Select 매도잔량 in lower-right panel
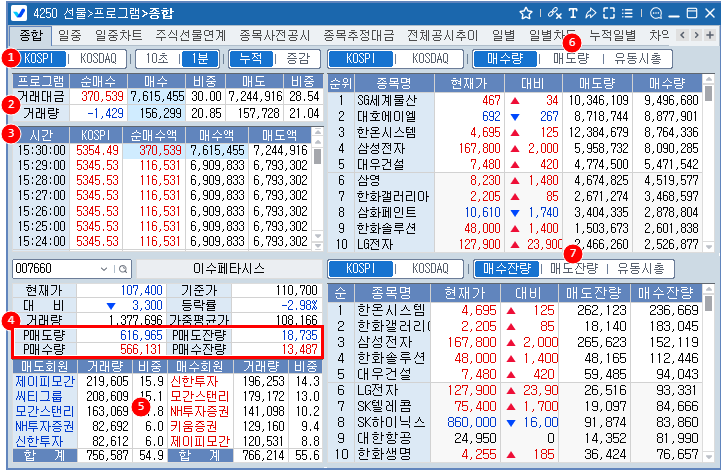This screenshot has height=471, width=722. point(572,268)
